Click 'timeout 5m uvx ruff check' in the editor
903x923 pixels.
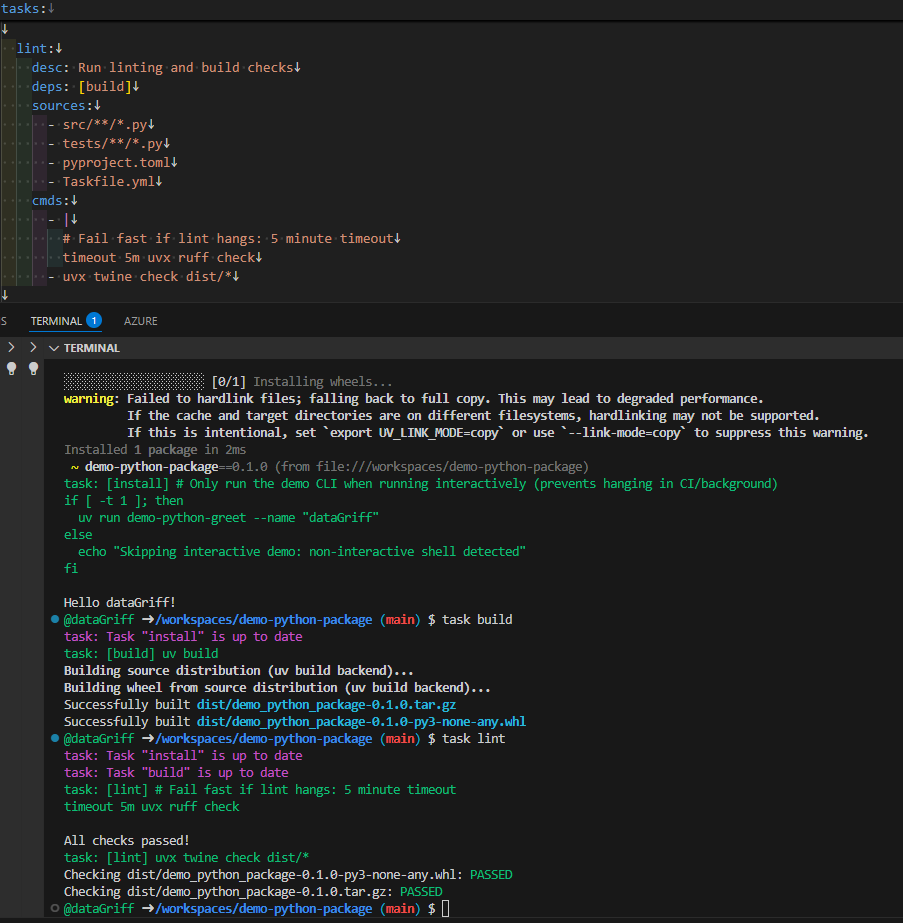point(159,257)
